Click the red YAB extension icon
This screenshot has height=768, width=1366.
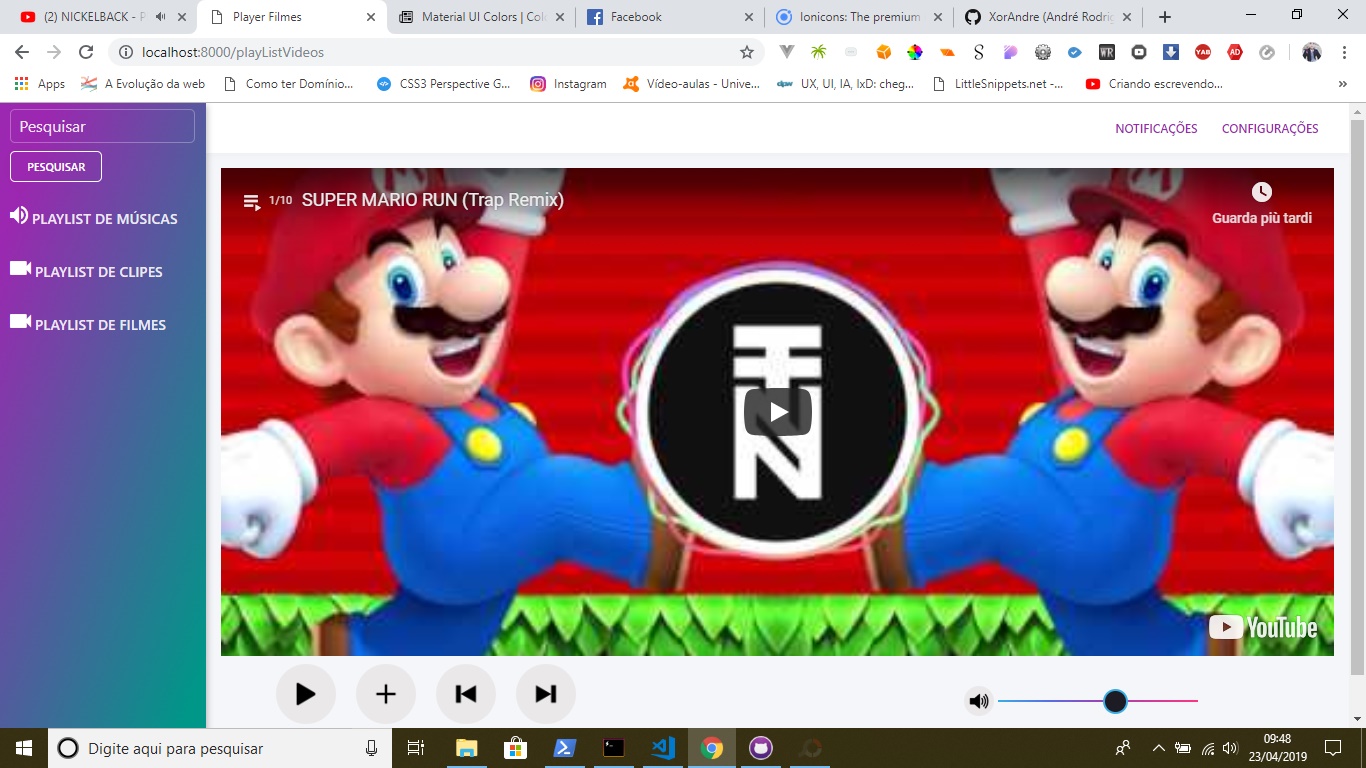(1203, 52)
